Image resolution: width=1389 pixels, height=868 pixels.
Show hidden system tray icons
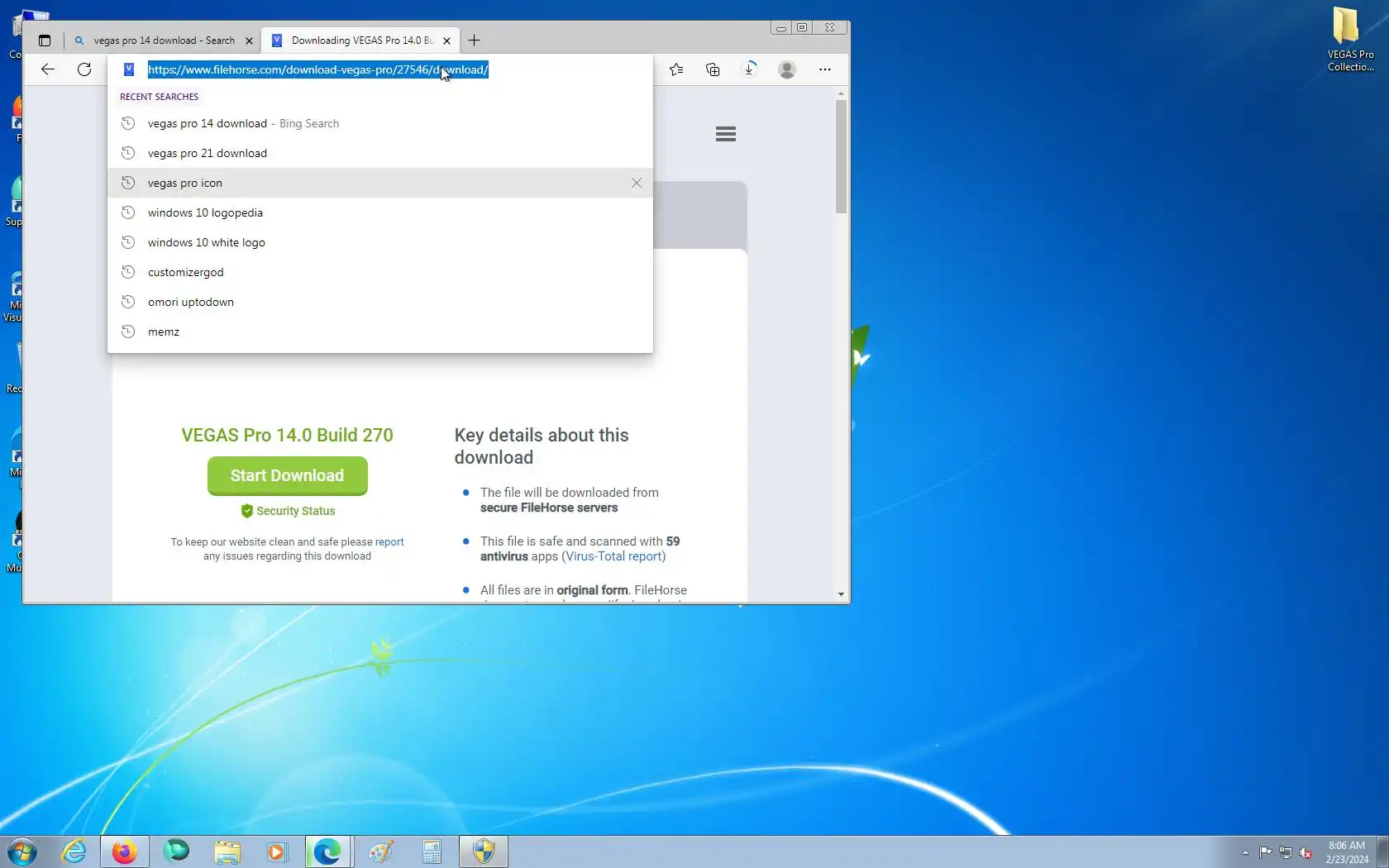pyautogui.click(x=1245, y=852)
